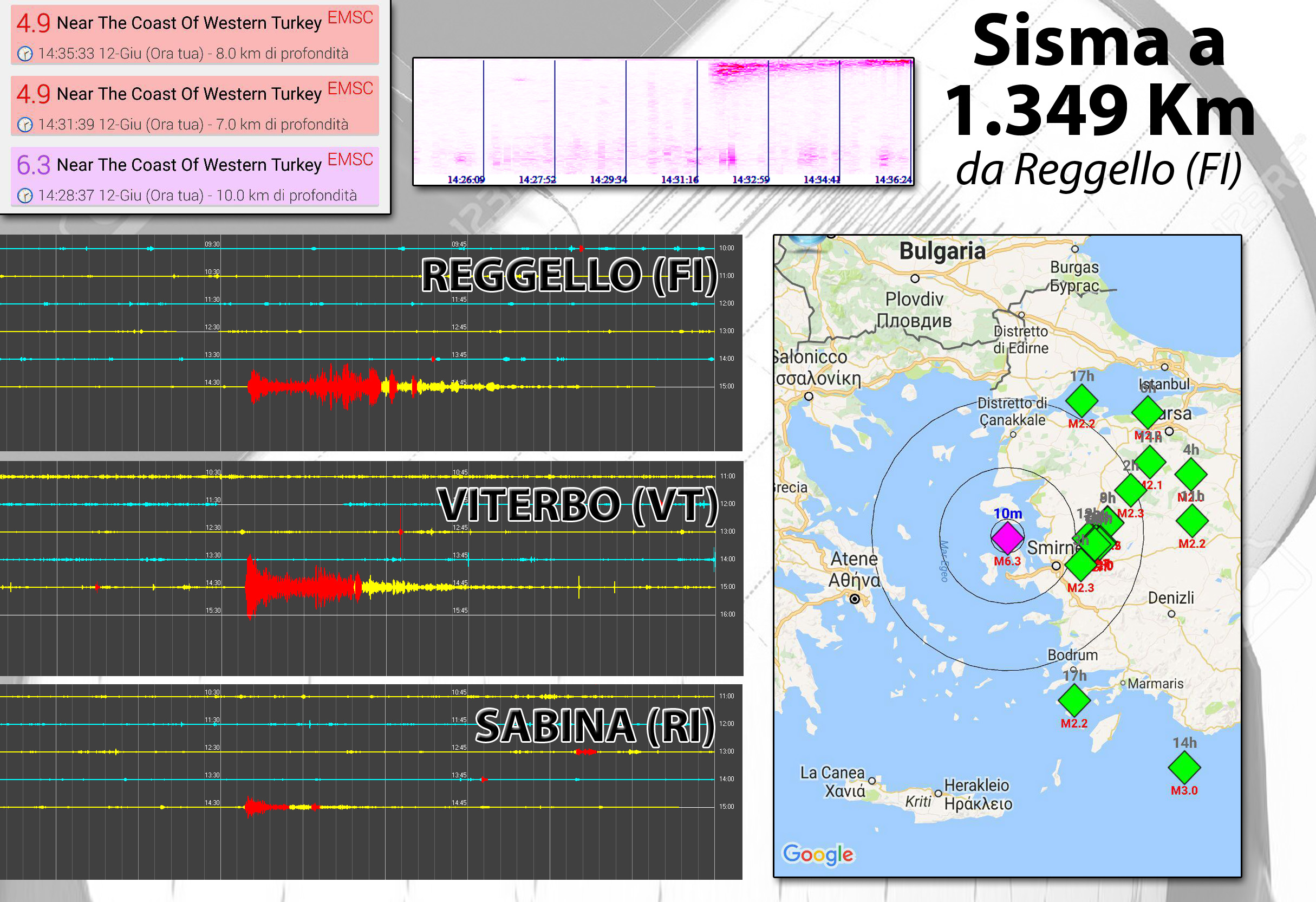Click the Bulgaria country label
Screen dimensions: 1316x902
[942, 251]
